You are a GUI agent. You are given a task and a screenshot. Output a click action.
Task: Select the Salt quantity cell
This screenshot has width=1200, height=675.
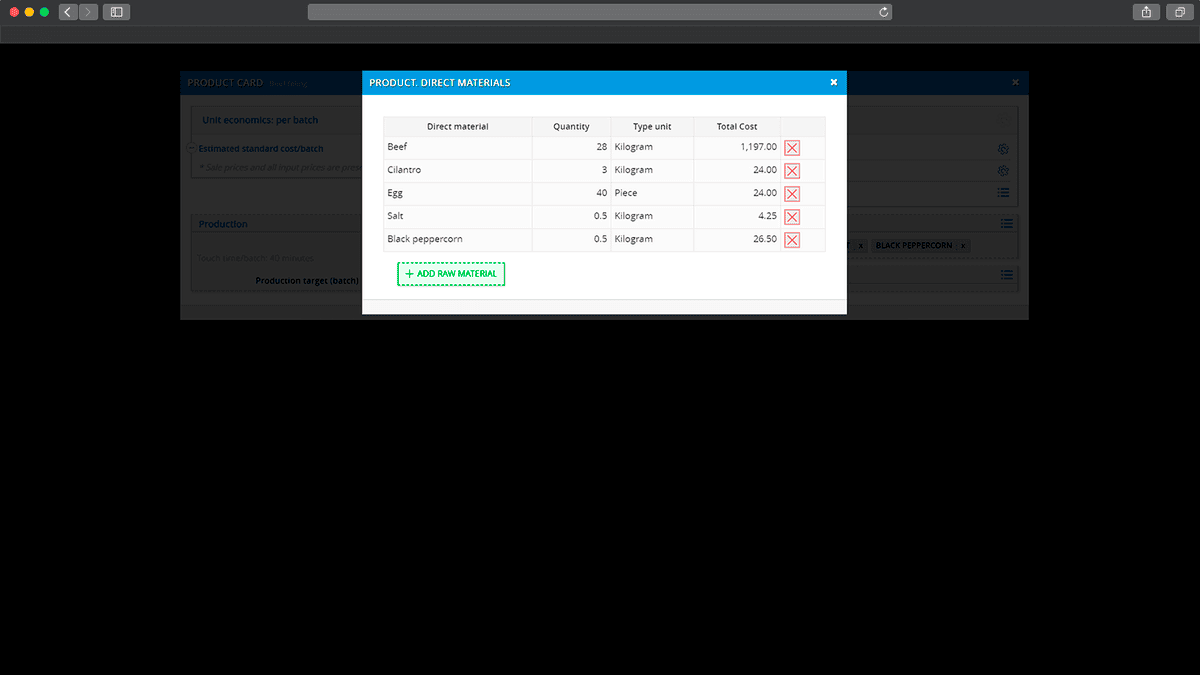[571, 216]
